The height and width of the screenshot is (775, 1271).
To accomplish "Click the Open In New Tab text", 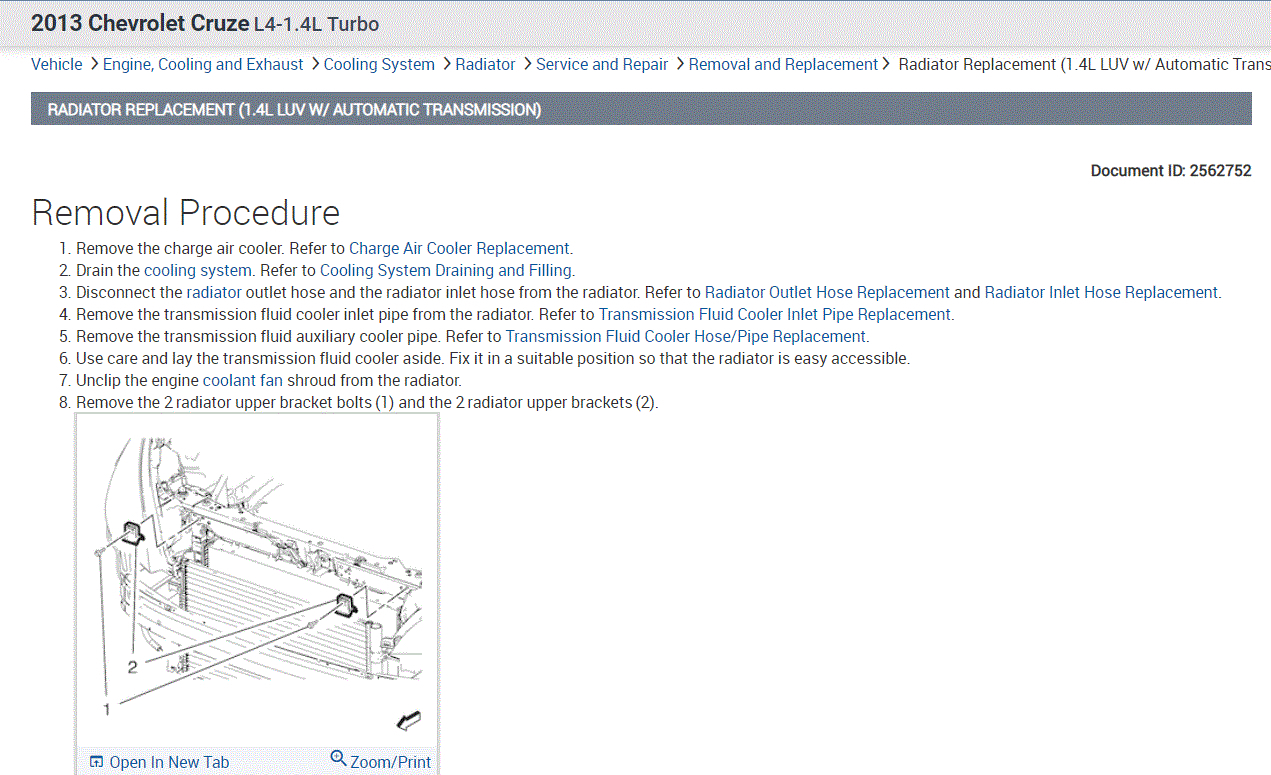I will click(x=169, y=762).
